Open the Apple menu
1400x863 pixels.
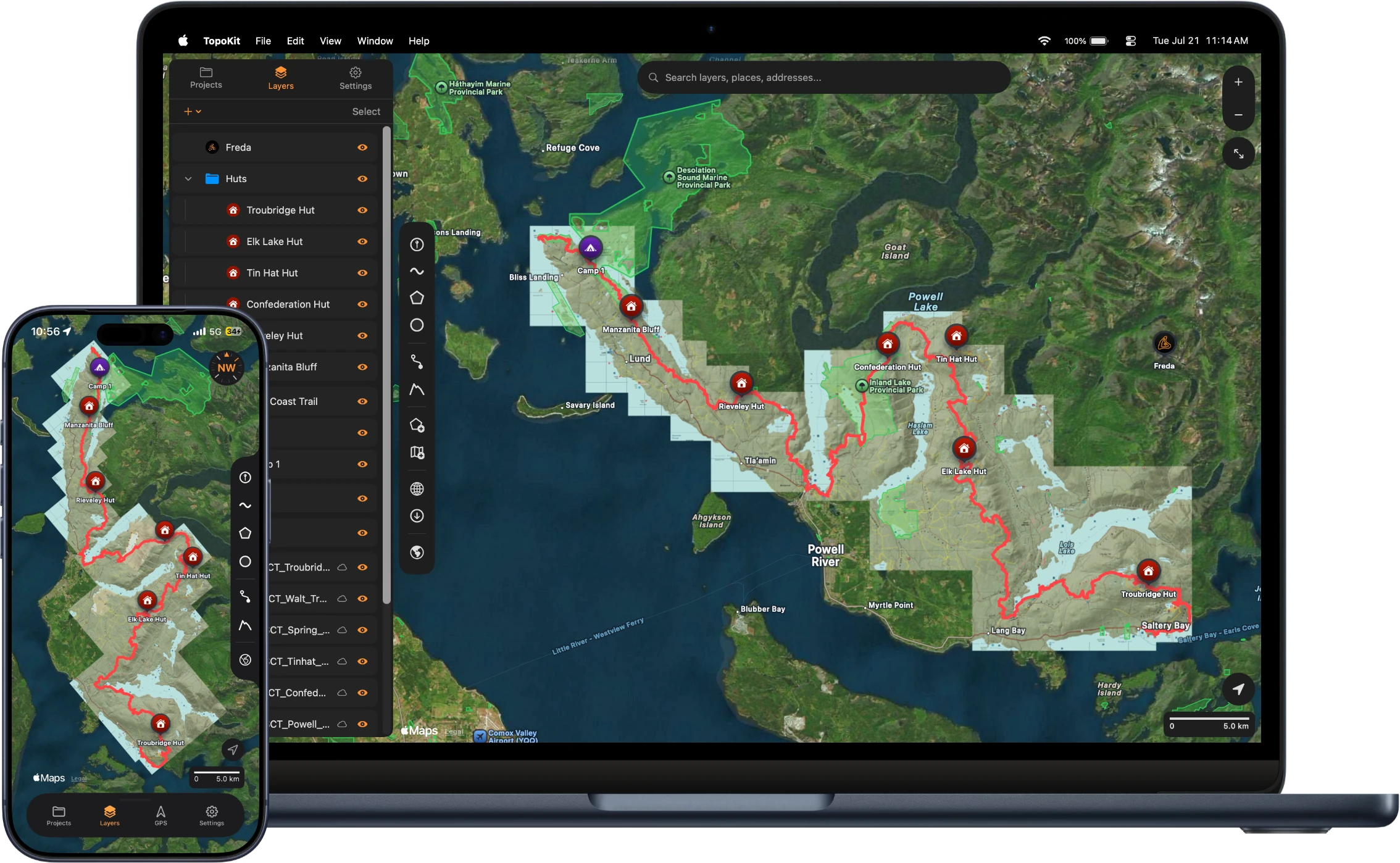tap(183, 41)
